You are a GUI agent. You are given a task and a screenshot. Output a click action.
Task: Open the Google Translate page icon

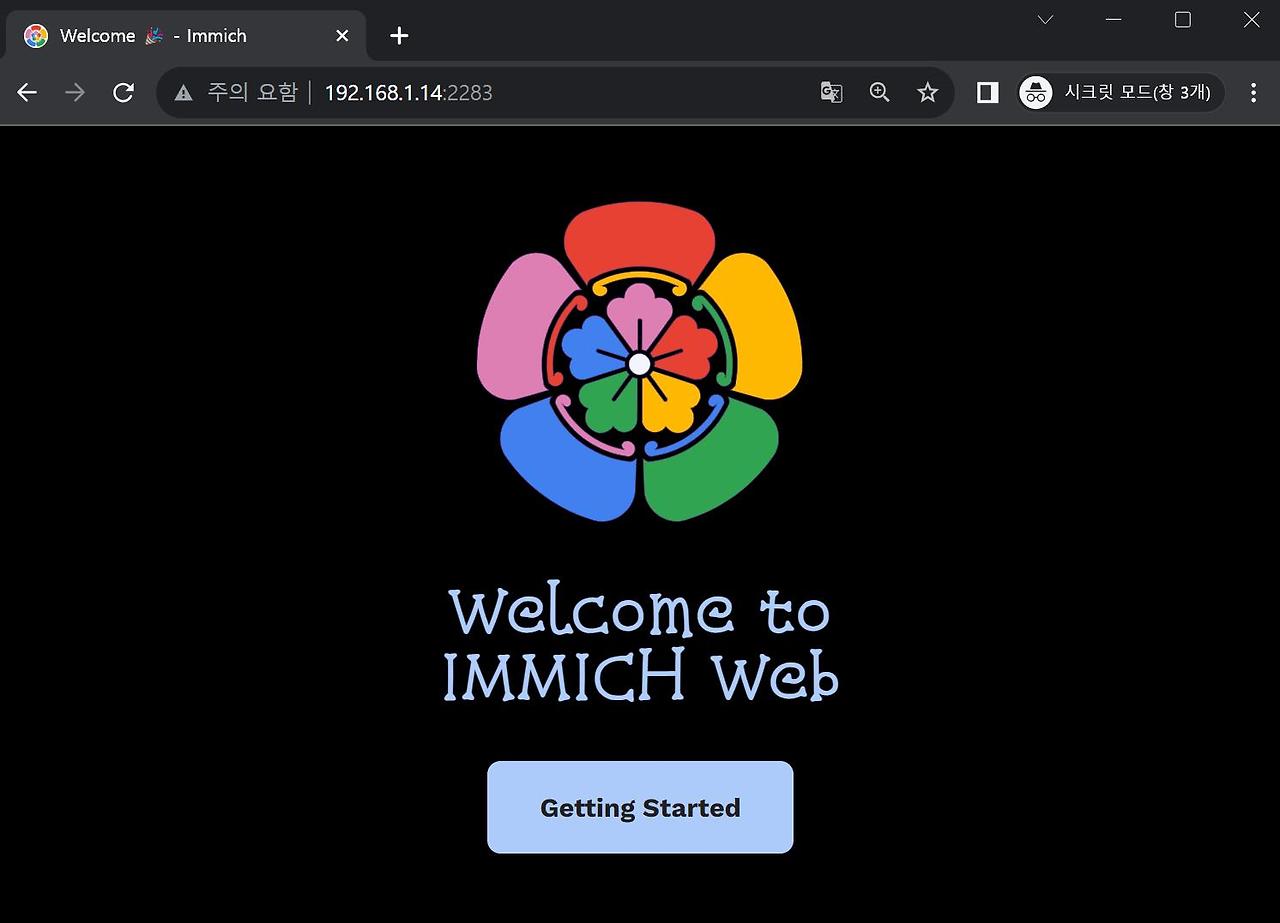click(831, 93)
